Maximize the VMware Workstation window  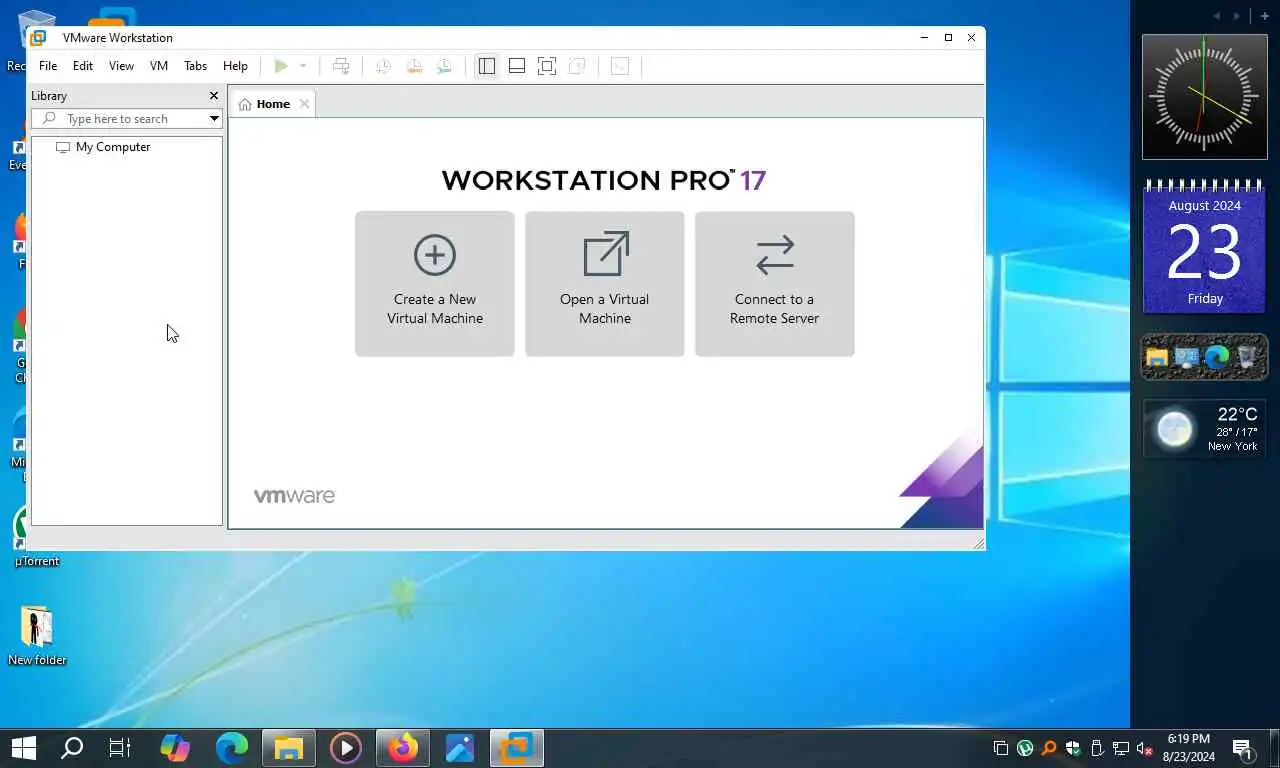coord(948,38)
